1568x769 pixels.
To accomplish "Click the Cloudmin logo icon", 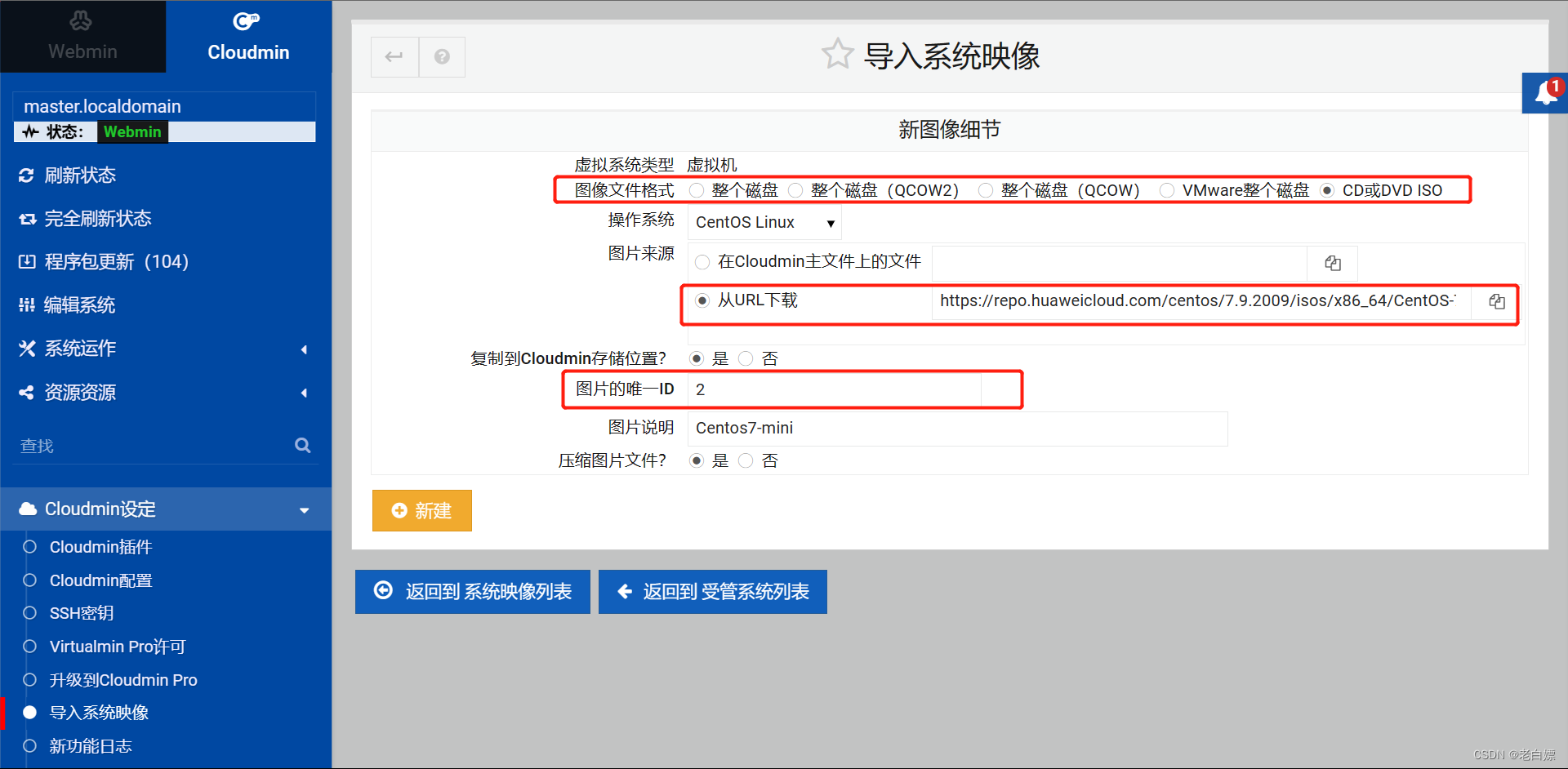I will point(247,20).
